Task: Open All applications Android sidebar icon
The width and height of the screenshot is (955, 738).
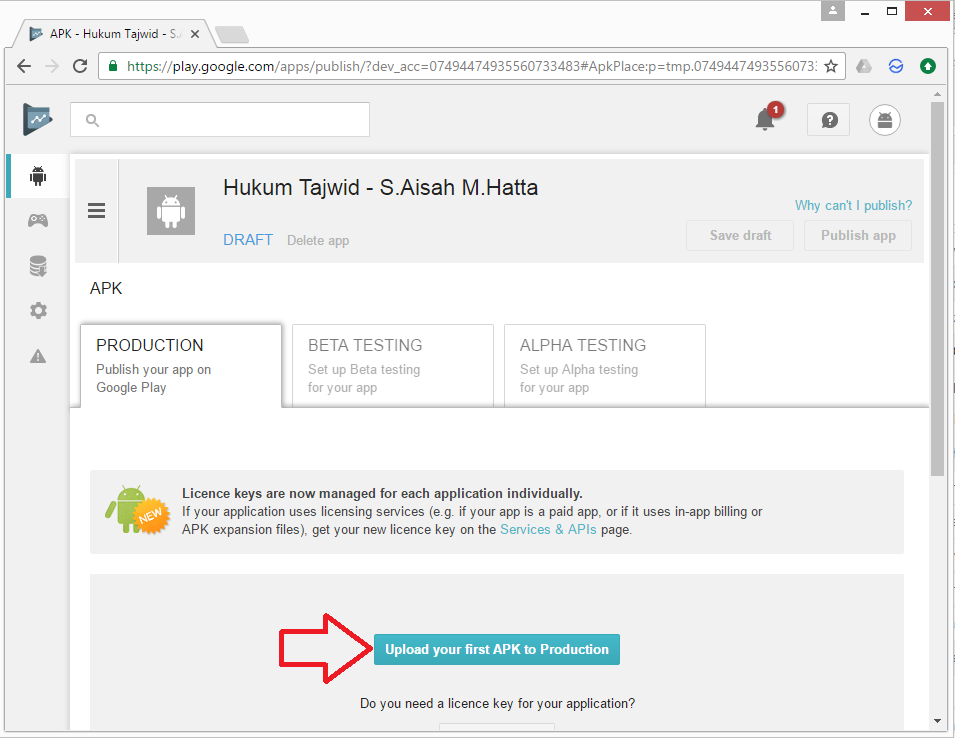Action: point(38,176)
